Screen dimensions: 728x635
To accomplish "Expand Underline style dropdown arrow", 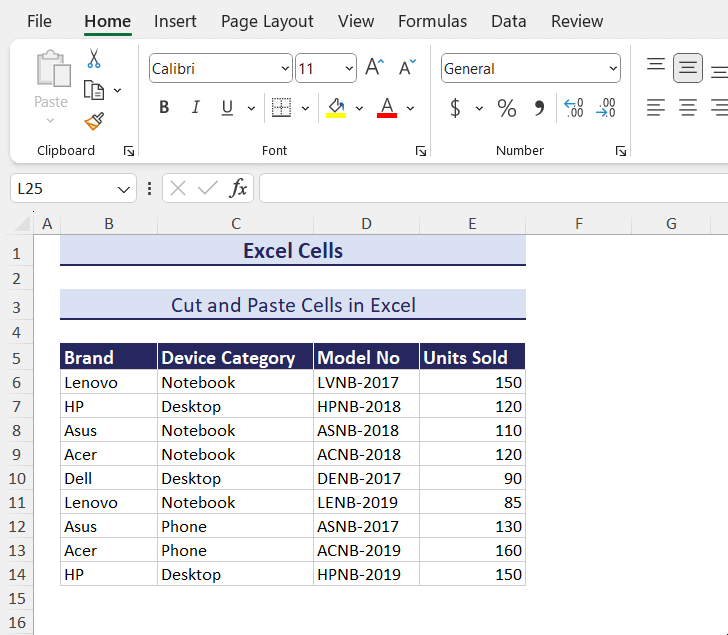I will pyautogui.click(x=251, y=109).
